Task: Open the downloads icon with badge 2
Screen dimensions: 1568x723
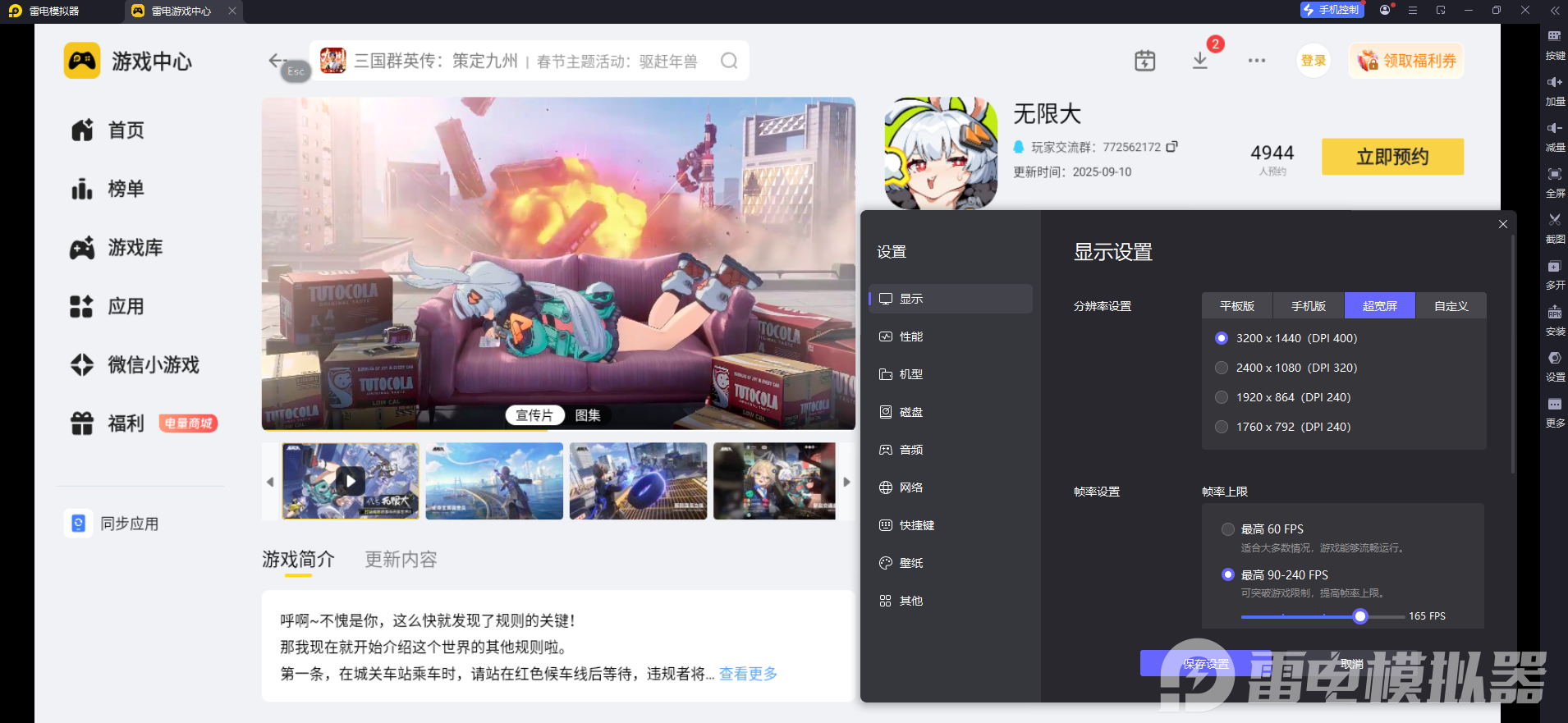Action: pyautogui.click(x=1200, y=61)
